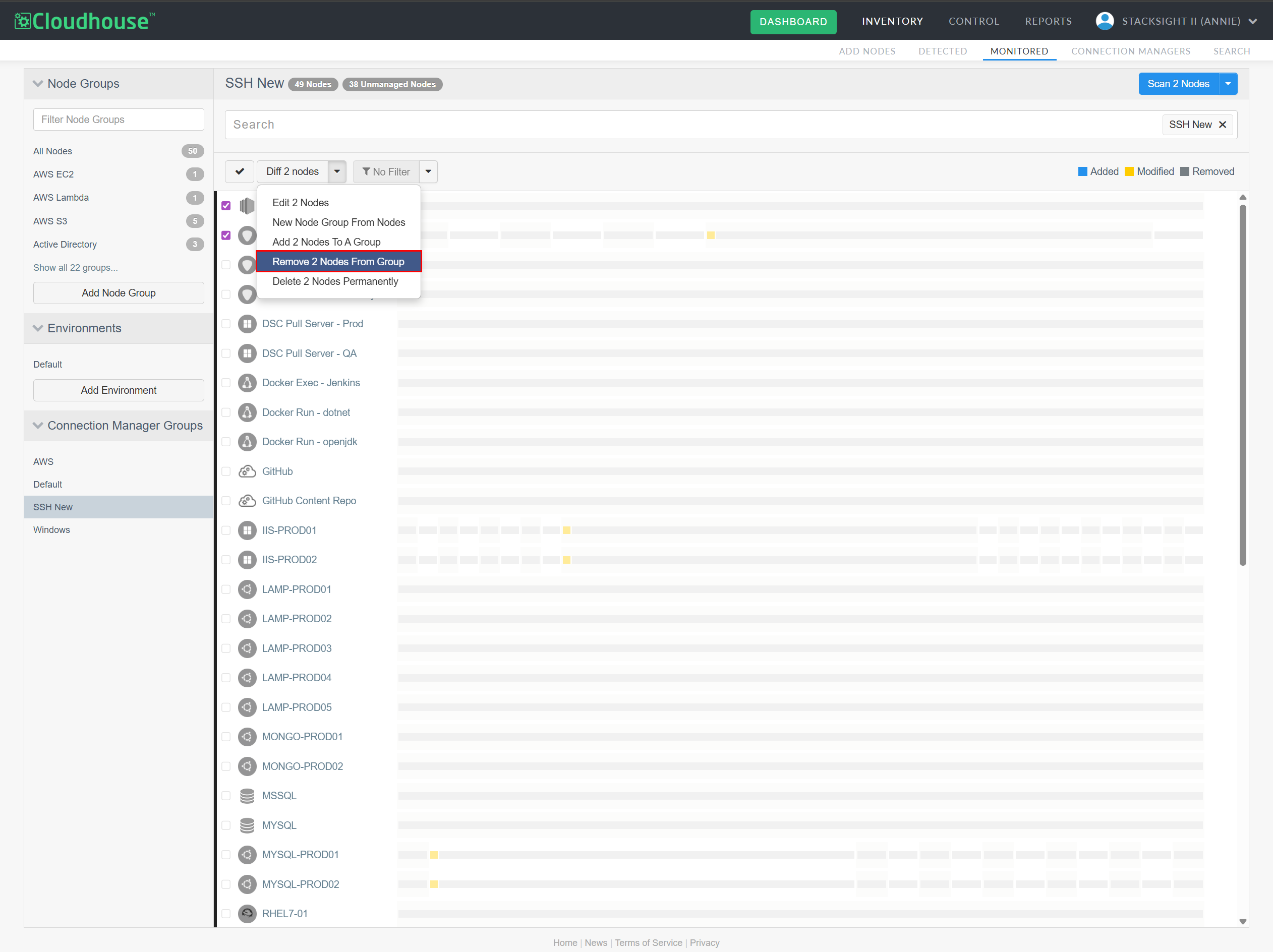Check the RHEL7-01 checkbox
The width and height of the screenshot is (1273, 952).
coord(226,914)
